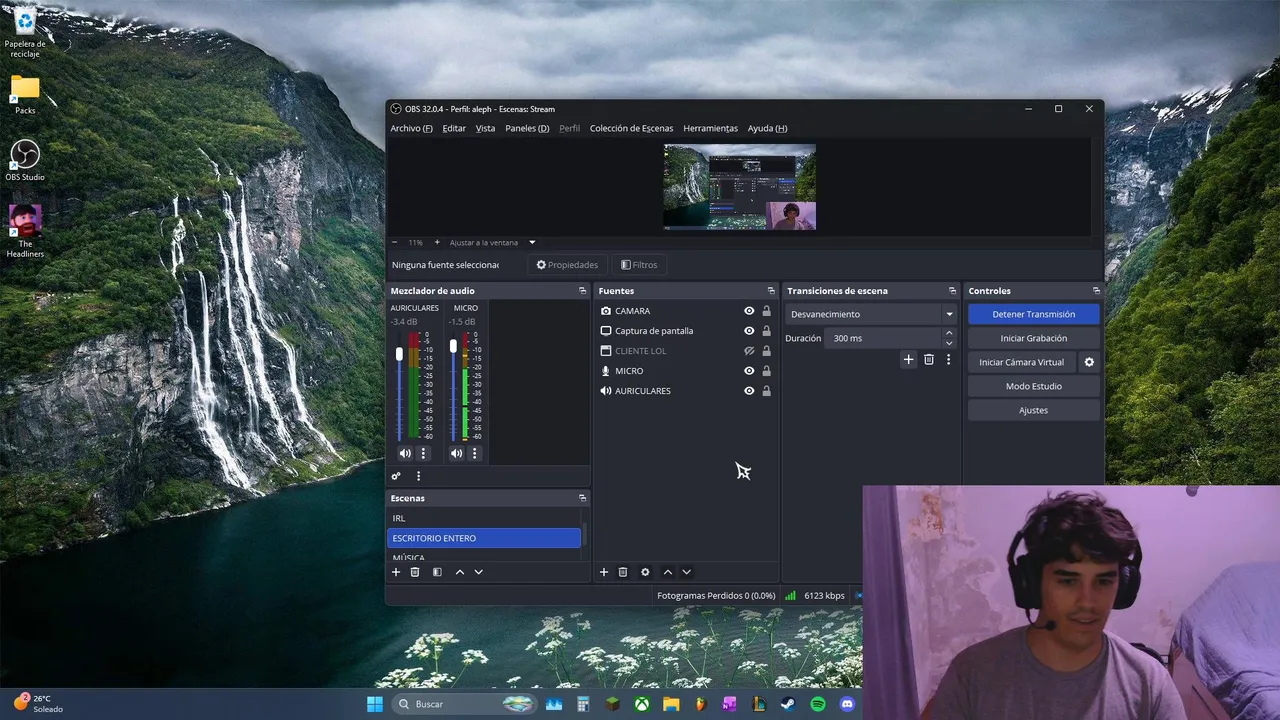Move scene up arrow
Image resolution: width=1280 pixels, height=720 pixels.
click(x=460, y=572)
